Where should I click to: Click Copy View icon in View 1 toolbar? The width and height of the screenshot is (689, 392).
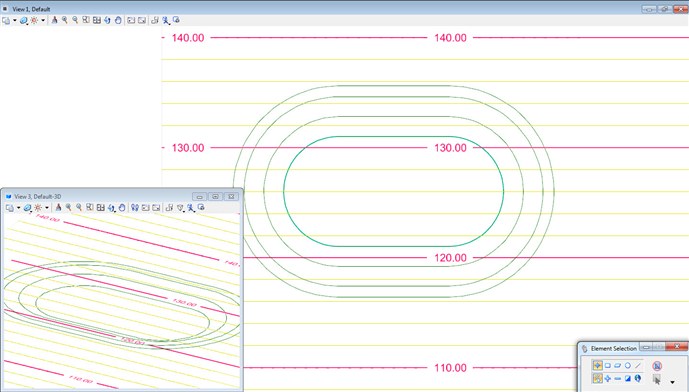pos(155,20)
